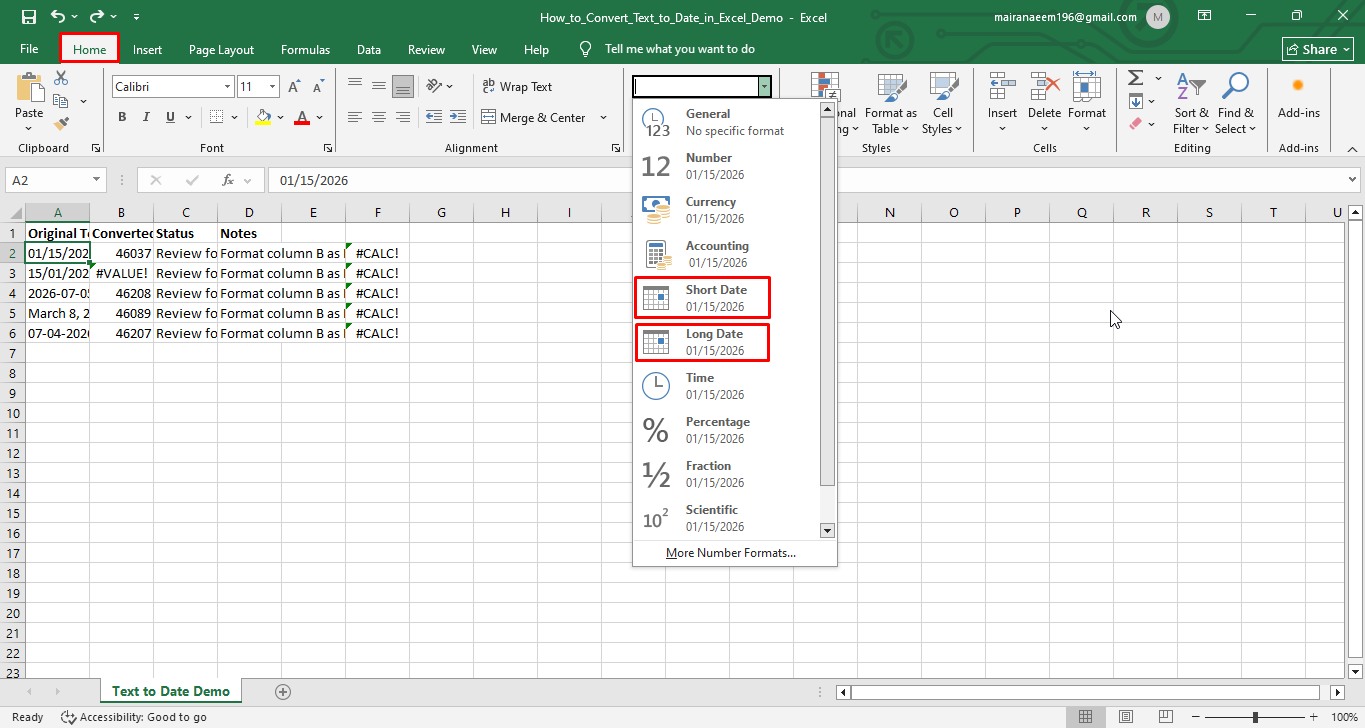Click the Paste clipboard icon
1365x728 pixels.
point(29,88)
